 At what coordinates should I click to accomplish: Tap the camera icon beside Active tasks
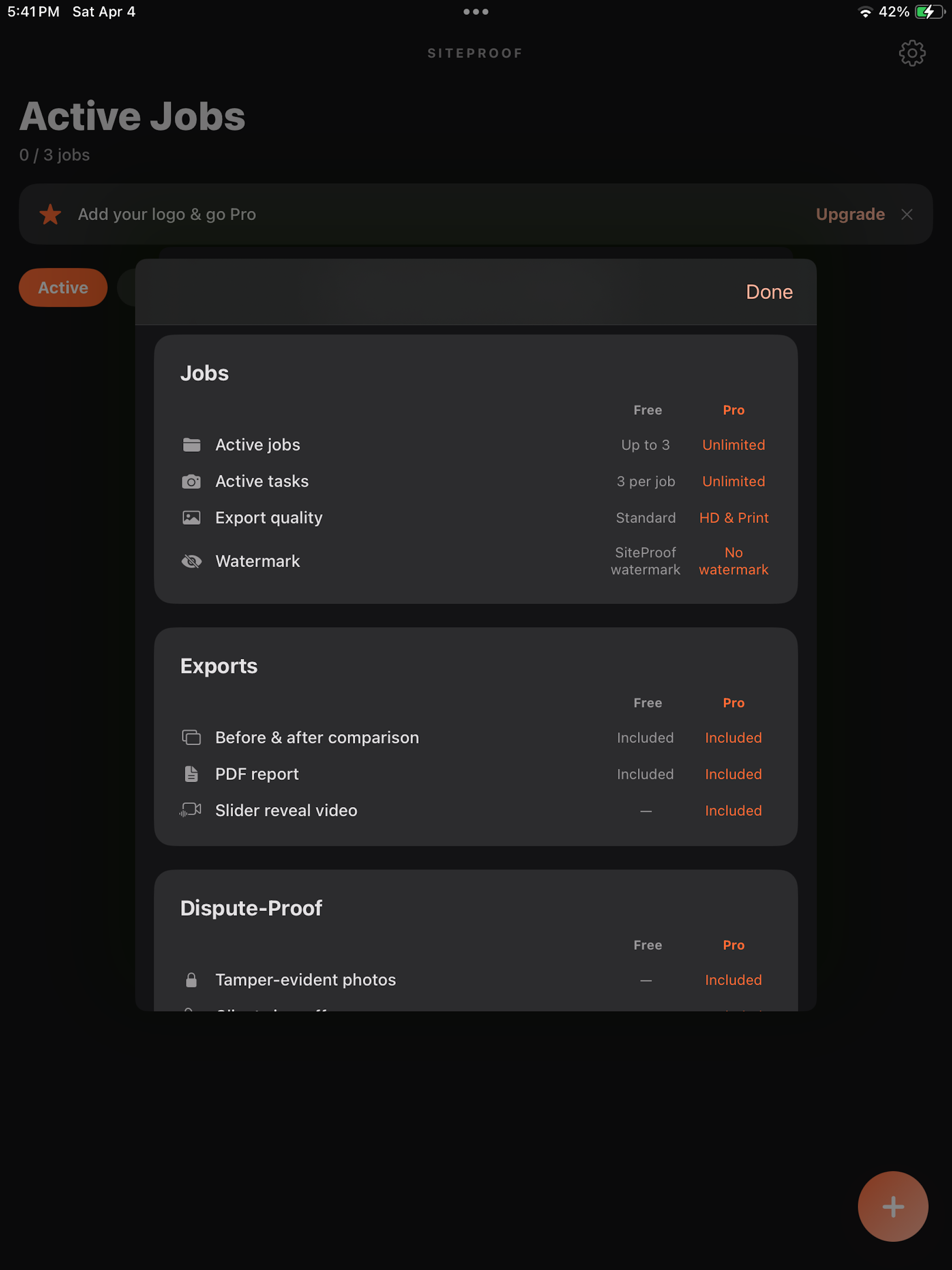(x=192, y=481)
